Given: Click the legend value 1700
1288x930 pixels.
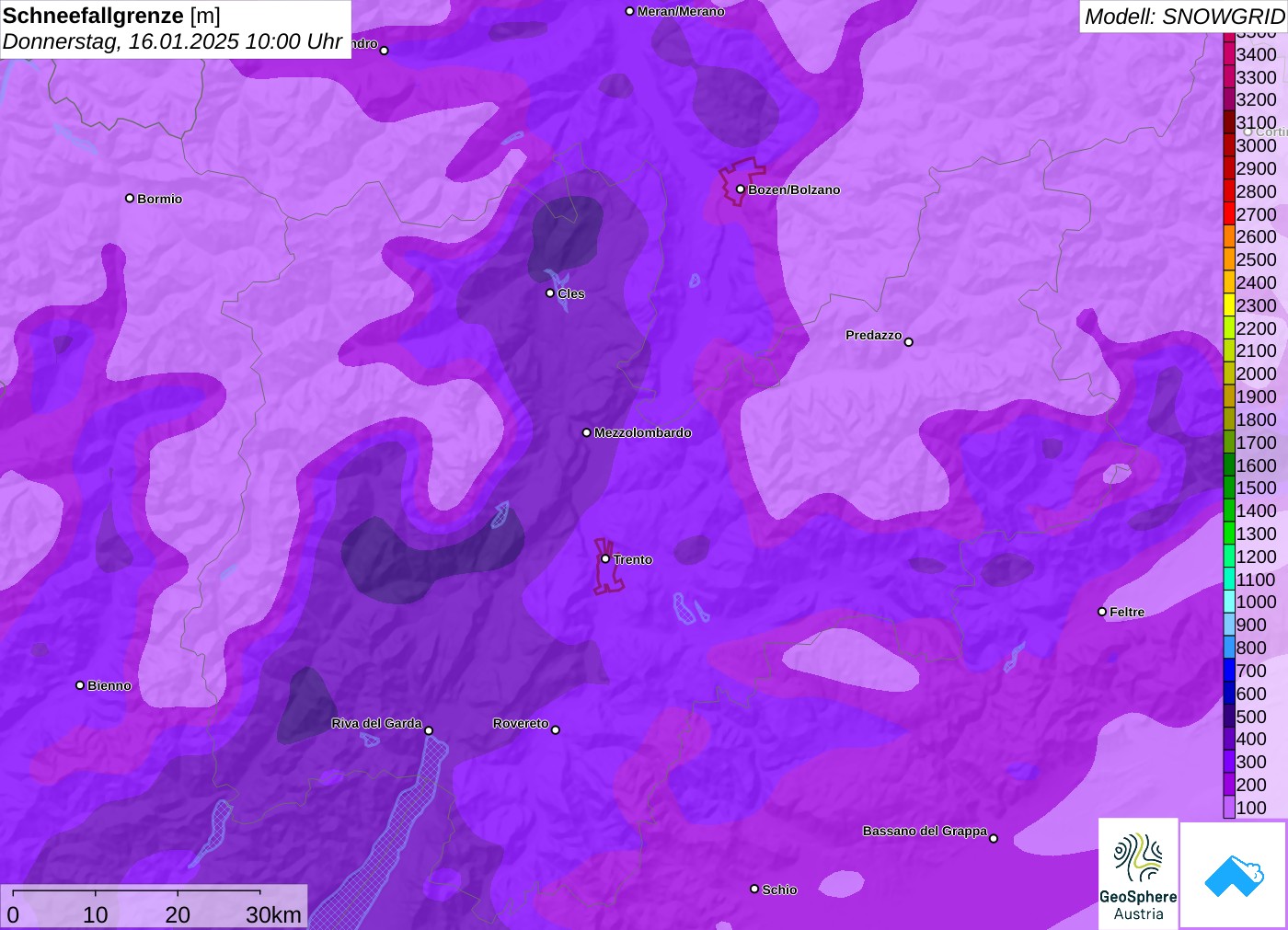Looking at the screenshot, I should click(x=1256, y=442).
